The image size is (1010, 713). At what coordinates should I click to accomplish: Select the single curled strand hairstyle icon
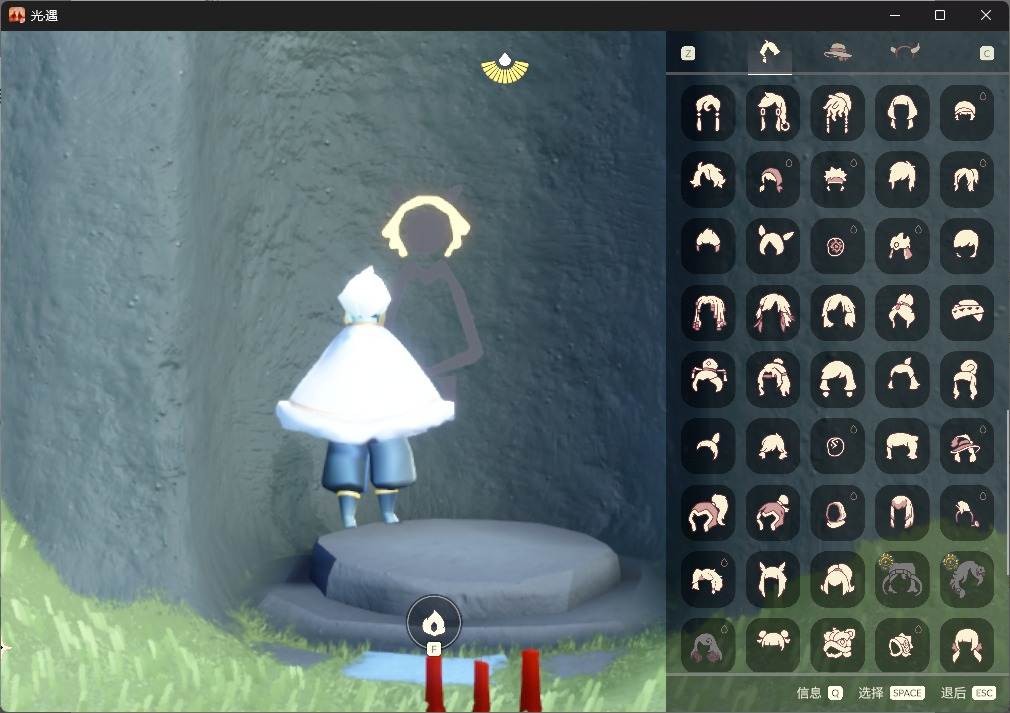pos(708,446)
